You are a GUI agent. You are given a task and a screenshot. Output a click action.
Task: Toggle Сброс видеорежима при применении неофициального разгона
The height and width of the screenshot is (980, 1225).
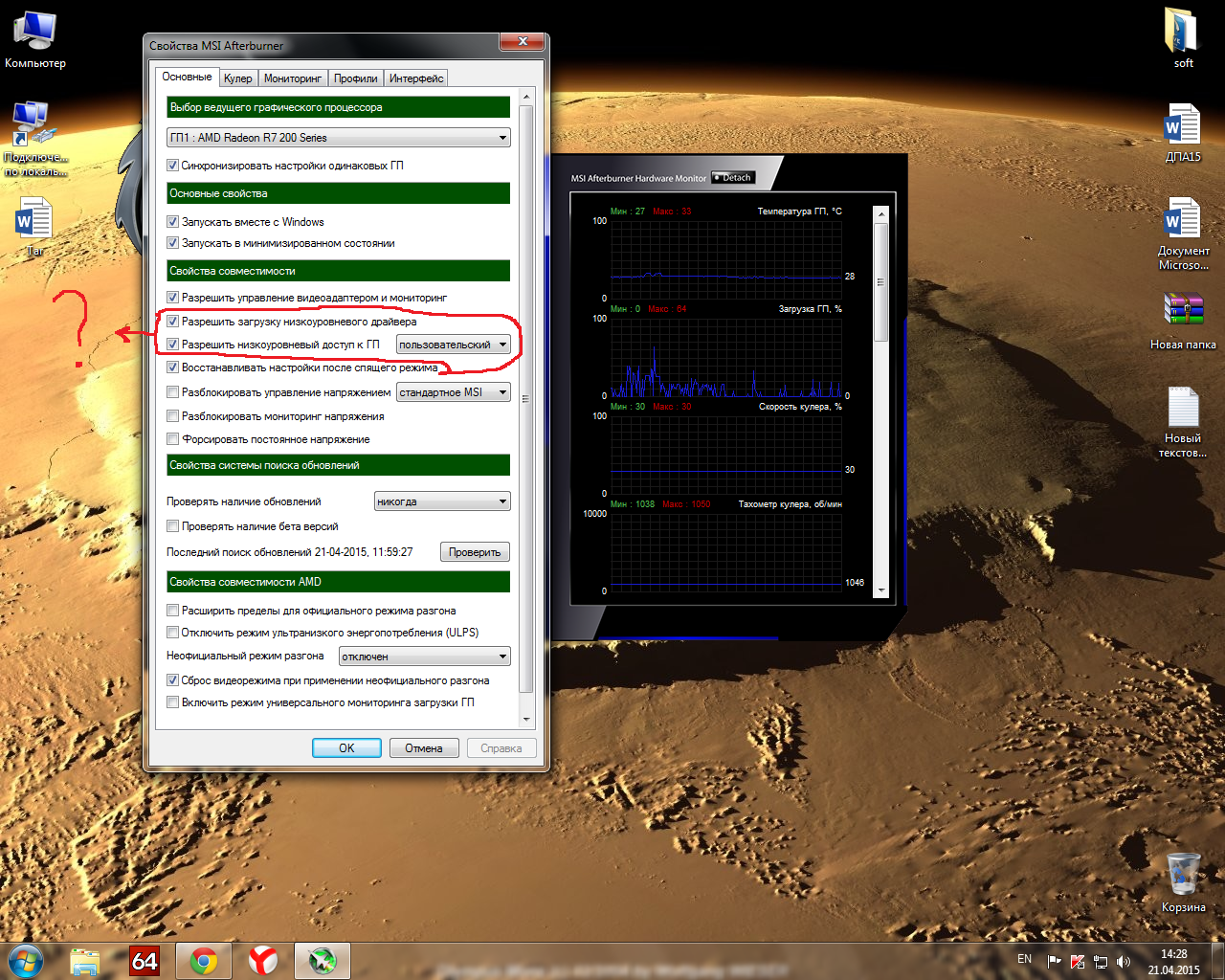(x=173, y=680)
